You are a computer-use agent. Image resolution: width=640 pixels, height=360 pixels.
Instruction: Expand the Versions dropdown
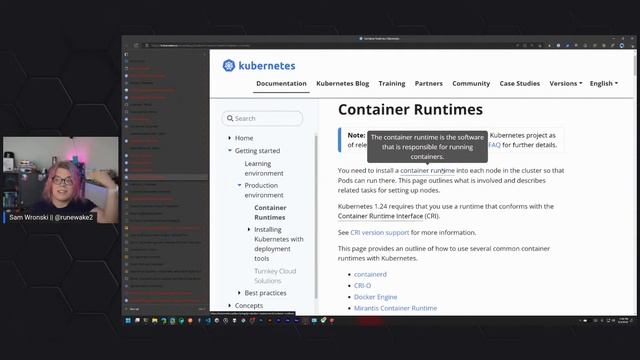[x=566, y=83]
